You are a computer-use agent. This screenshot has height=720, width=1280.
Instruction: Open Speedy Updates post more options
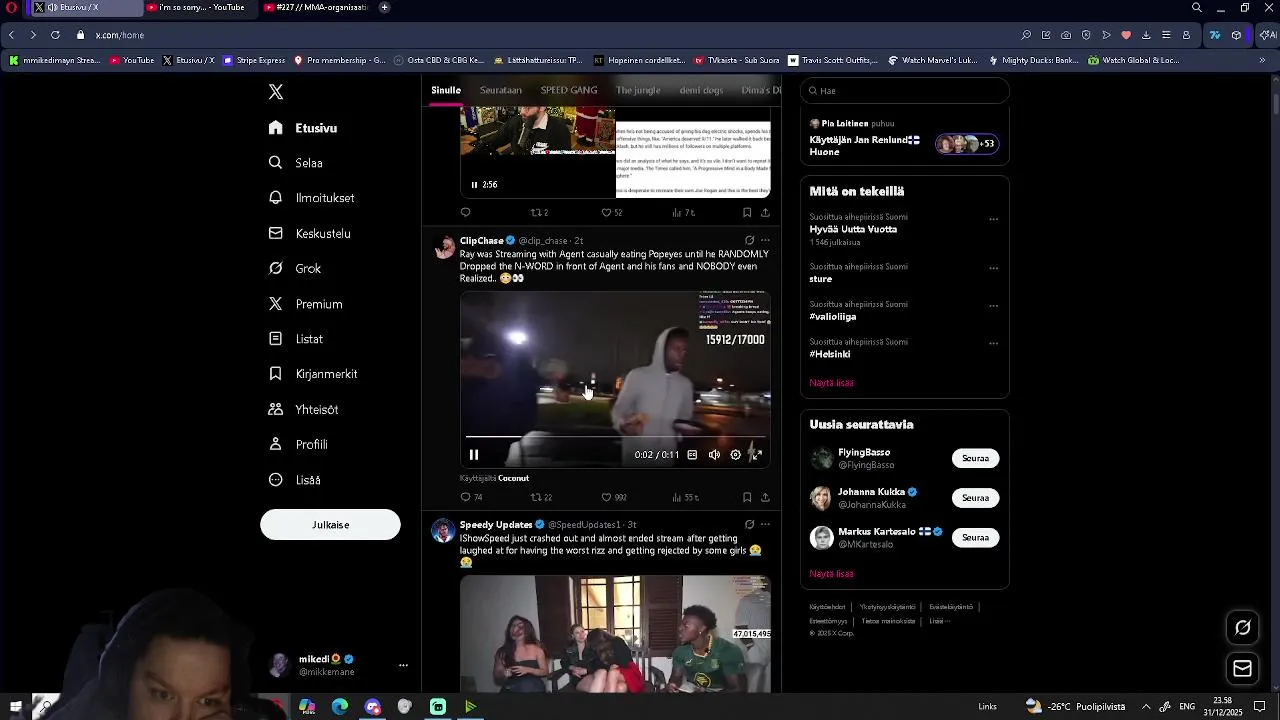(765, 524)
